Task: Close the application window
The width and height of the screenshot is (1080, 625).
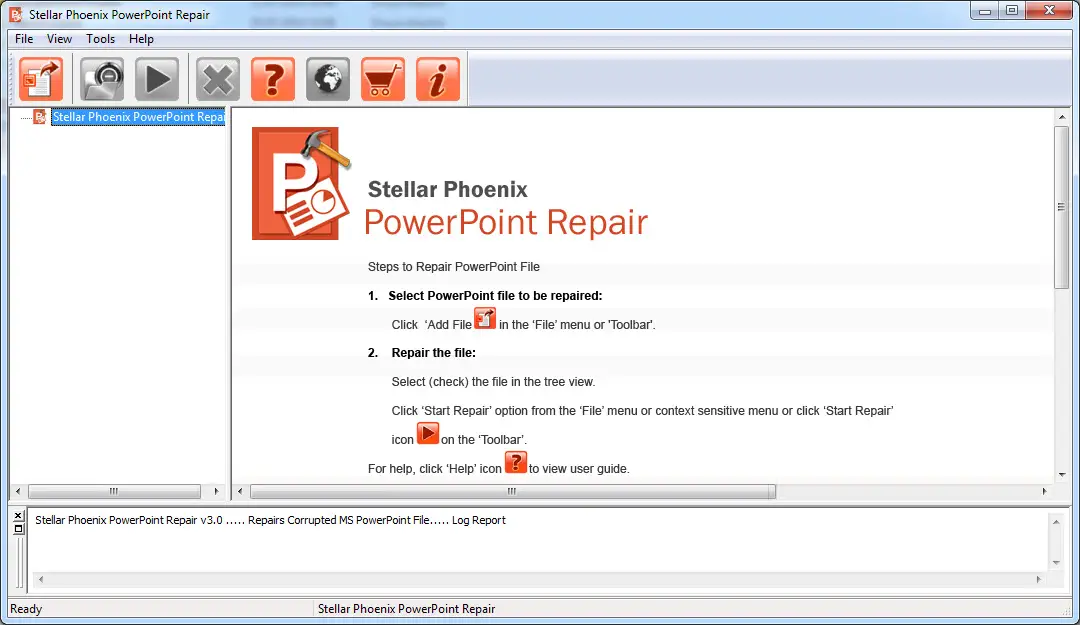Action: pos(1049,11)
